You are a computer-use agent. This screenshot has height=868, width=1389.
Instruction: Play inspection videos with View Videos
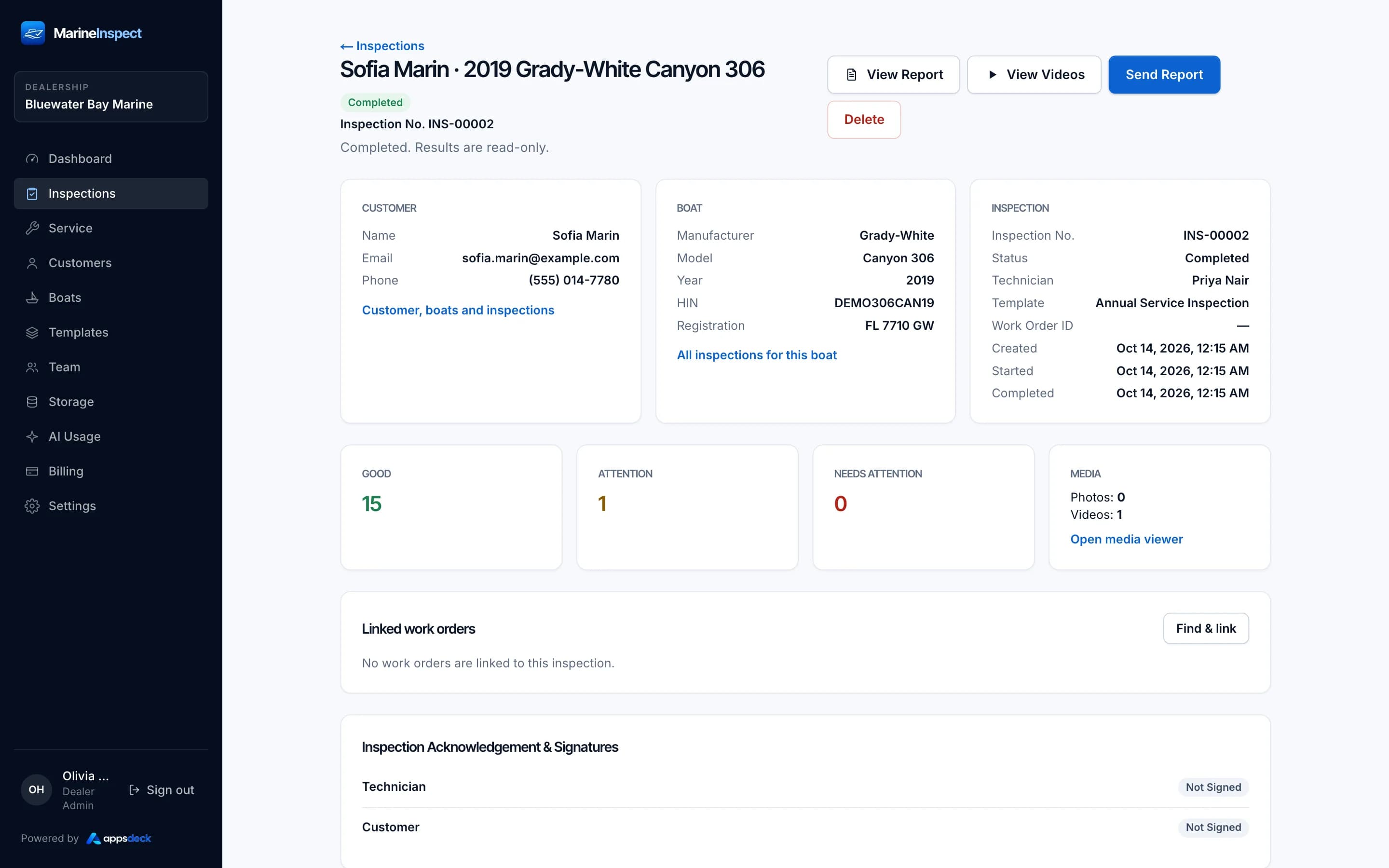point(1034,75)
